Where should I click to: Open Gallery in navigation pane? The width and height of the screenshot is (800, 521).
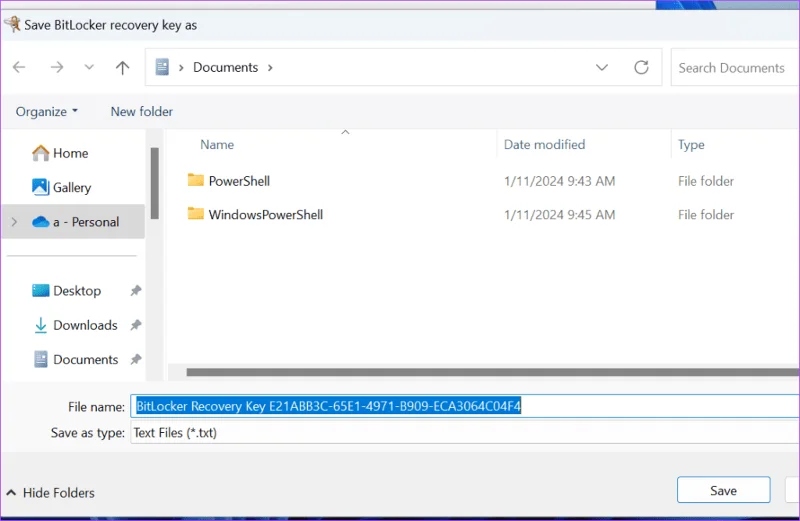pos(72,187)
